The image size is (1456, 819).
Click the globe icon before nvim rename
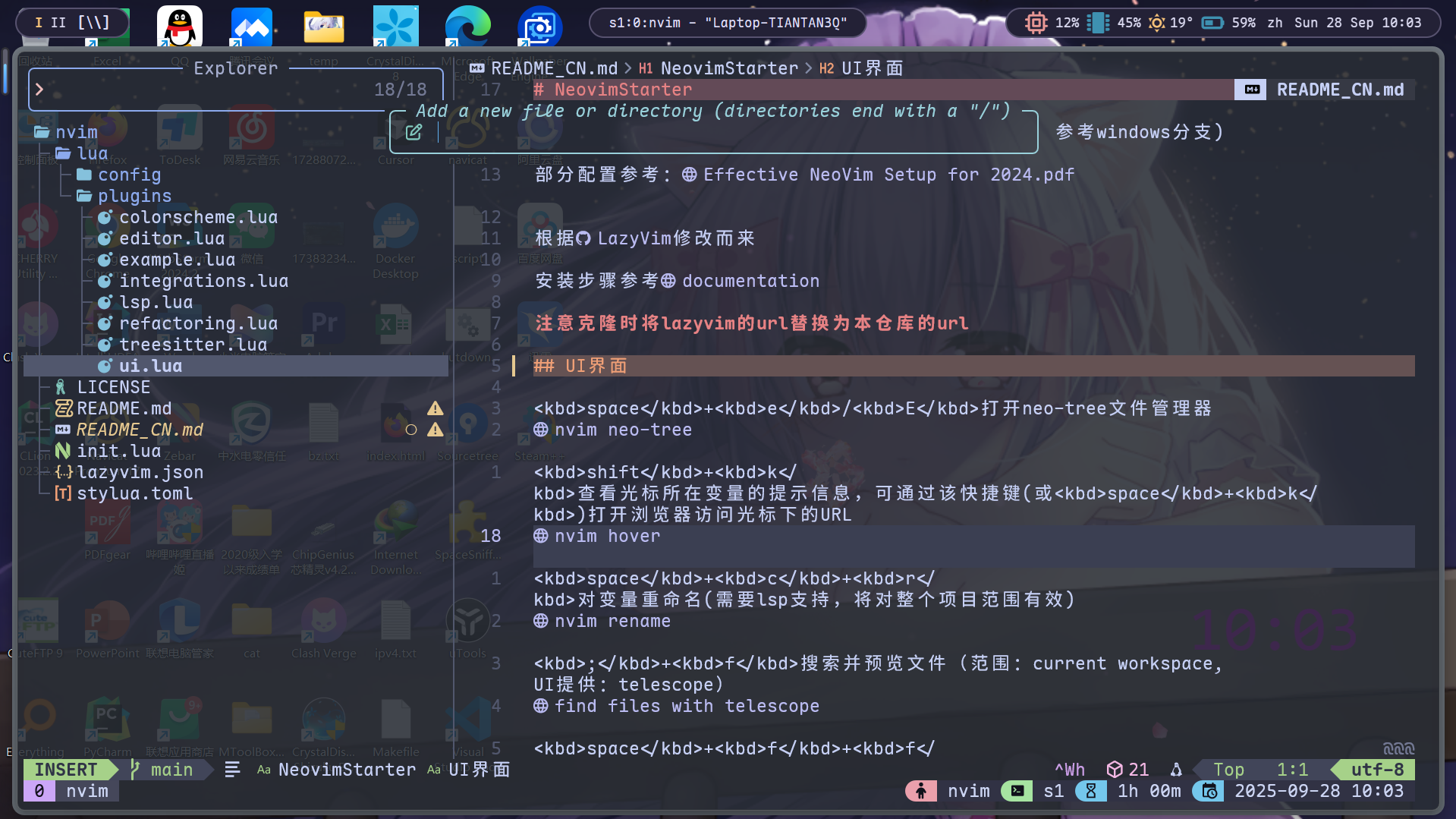tap(541, 621)
